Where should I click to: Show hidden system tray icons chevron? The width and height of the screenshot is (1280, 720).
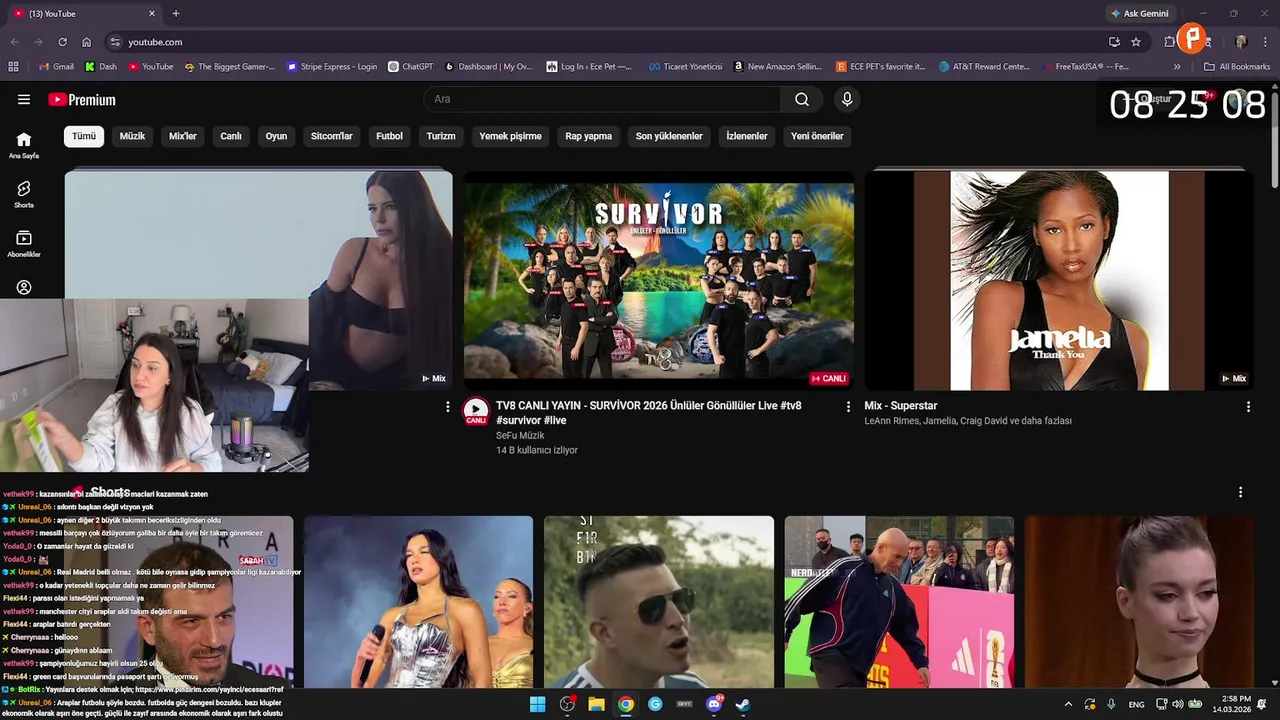click(1068, 704)
